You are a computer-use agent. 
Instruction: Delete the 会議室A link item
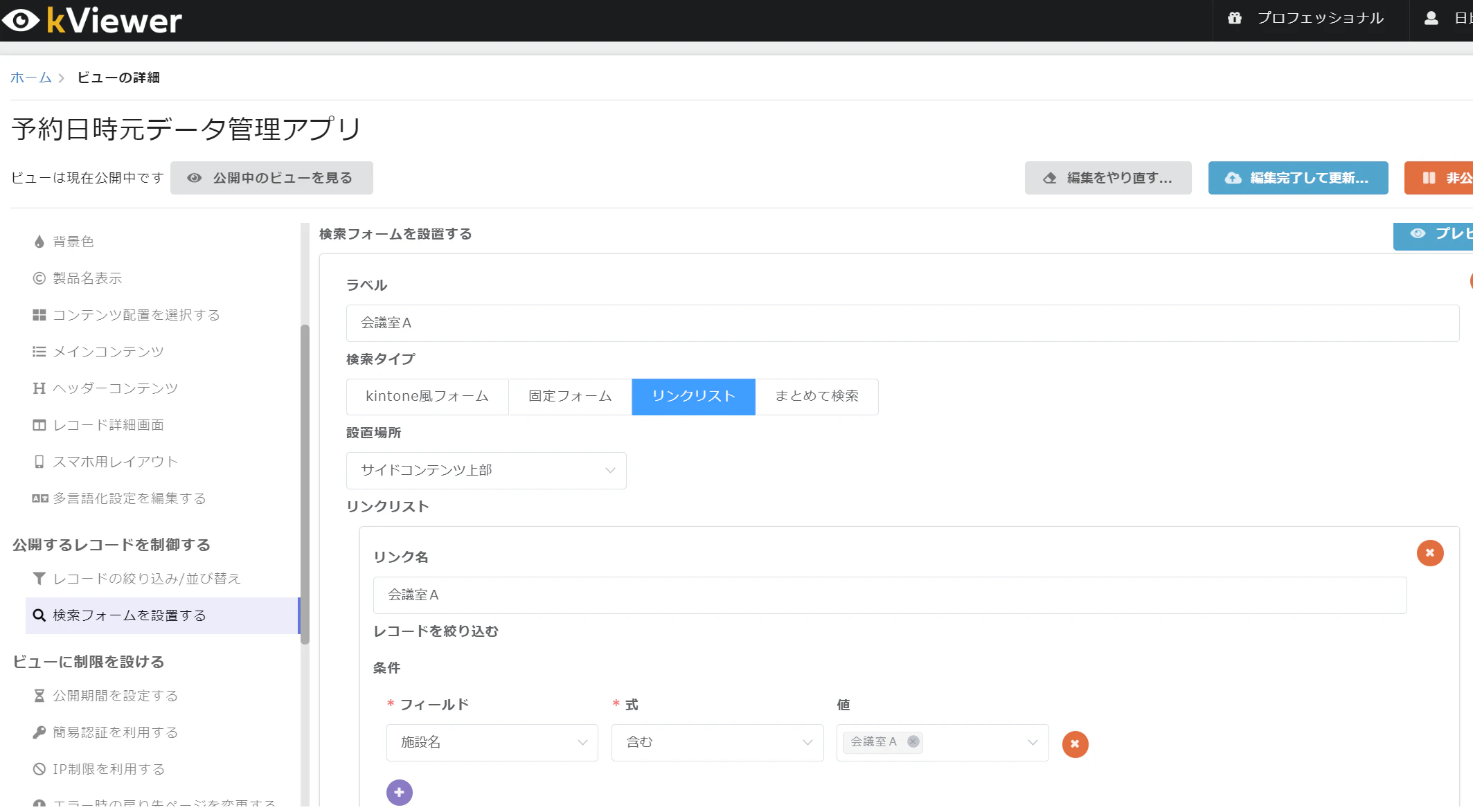(1429, 553)
